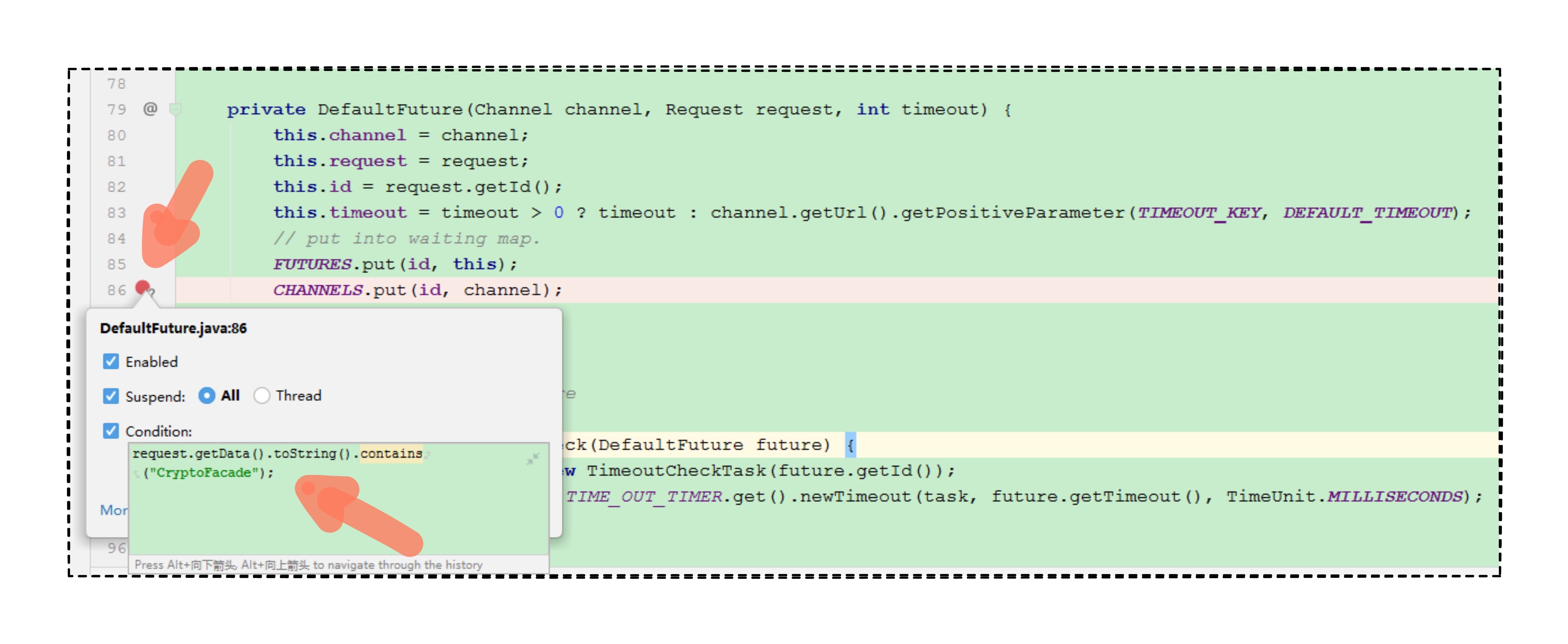The height and width of the screenshot is (644, 1568).
Task: Click the conditional breakpoint dot on line 86
Action: 143,287
